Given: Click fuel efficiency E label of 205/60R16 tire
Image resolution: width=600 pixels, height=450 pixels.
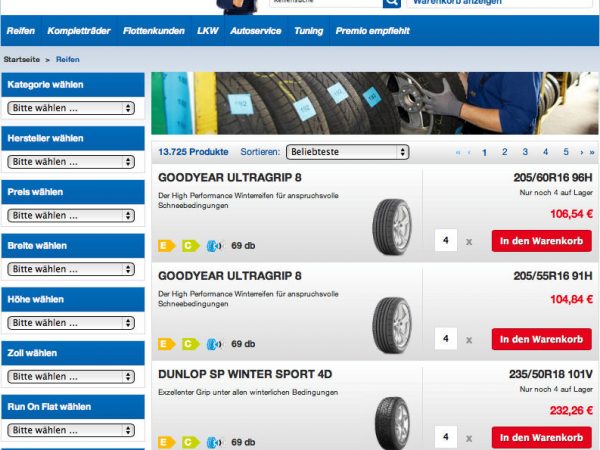Looking at the screenshot, I should coord(166,246).
